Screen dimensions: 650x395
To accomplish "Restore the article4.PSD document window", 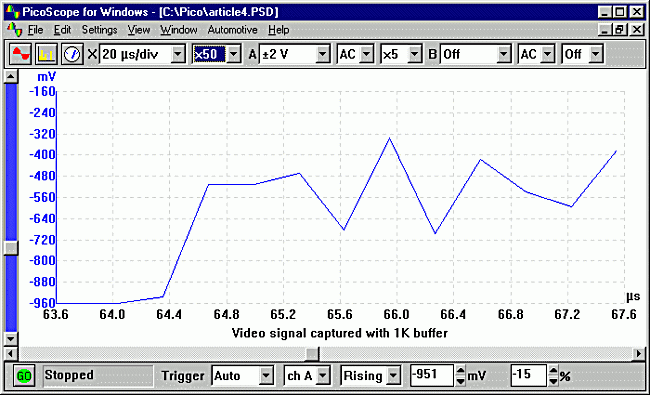I will (620, 30).
